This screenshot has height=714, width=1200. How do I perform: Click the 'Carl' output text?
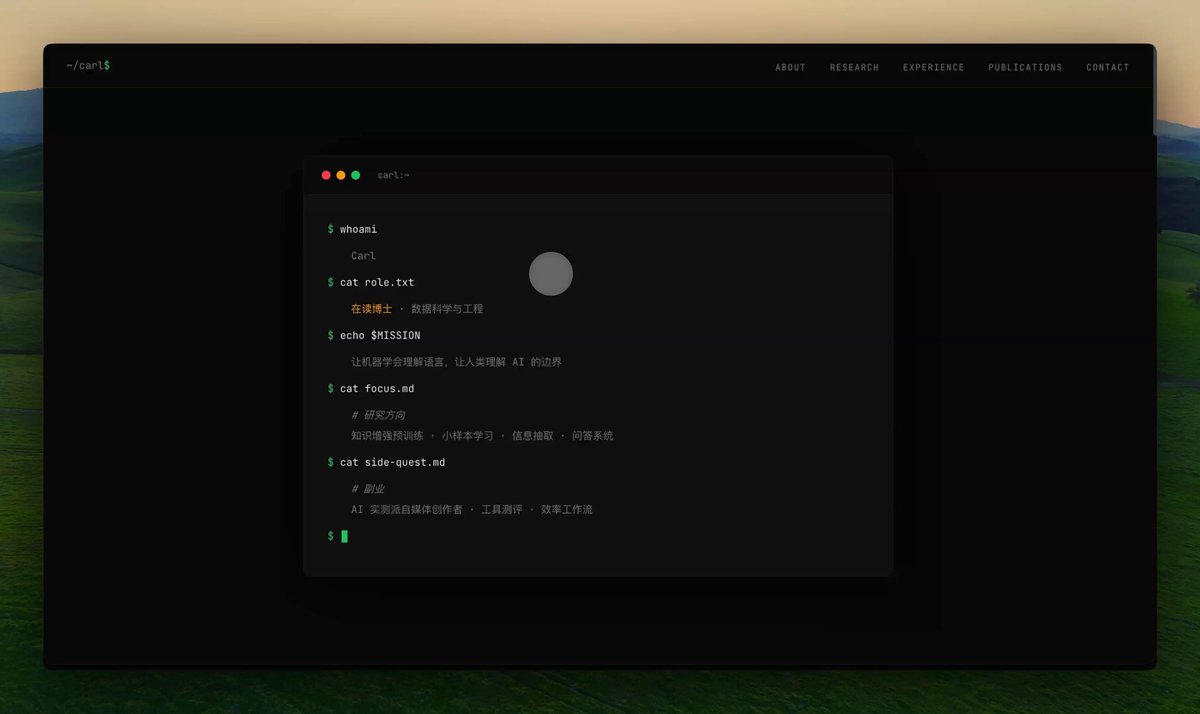tap(363, 256)
